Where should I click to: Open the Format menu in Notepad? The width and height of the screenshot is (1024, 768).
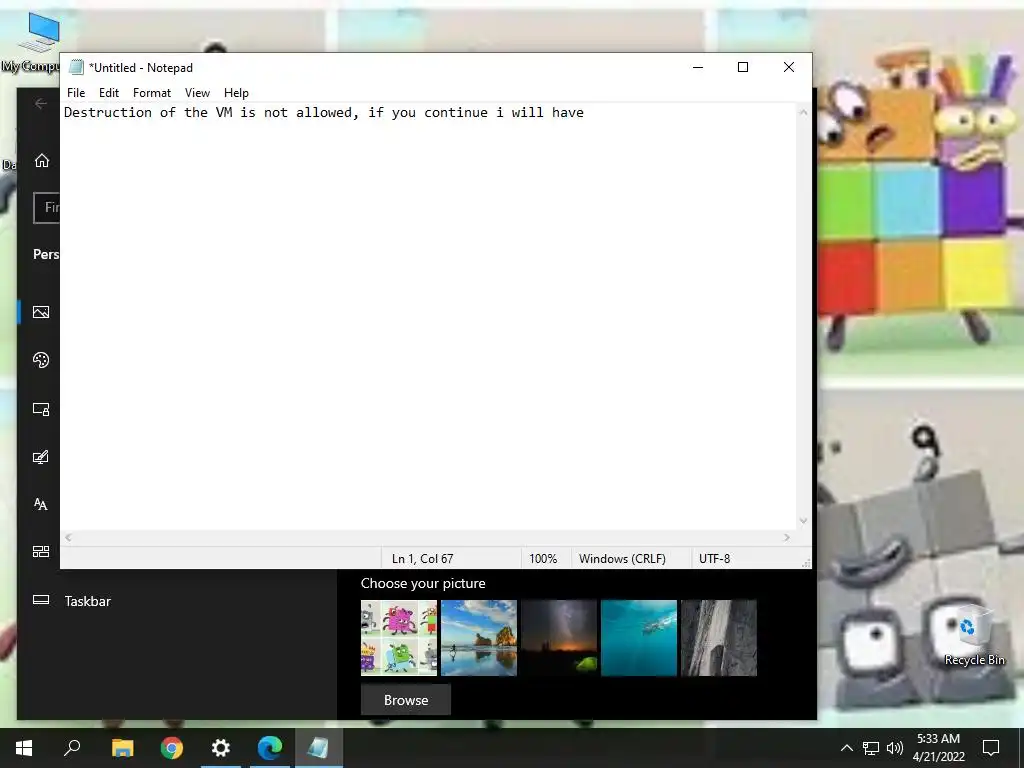click(152, 93)
